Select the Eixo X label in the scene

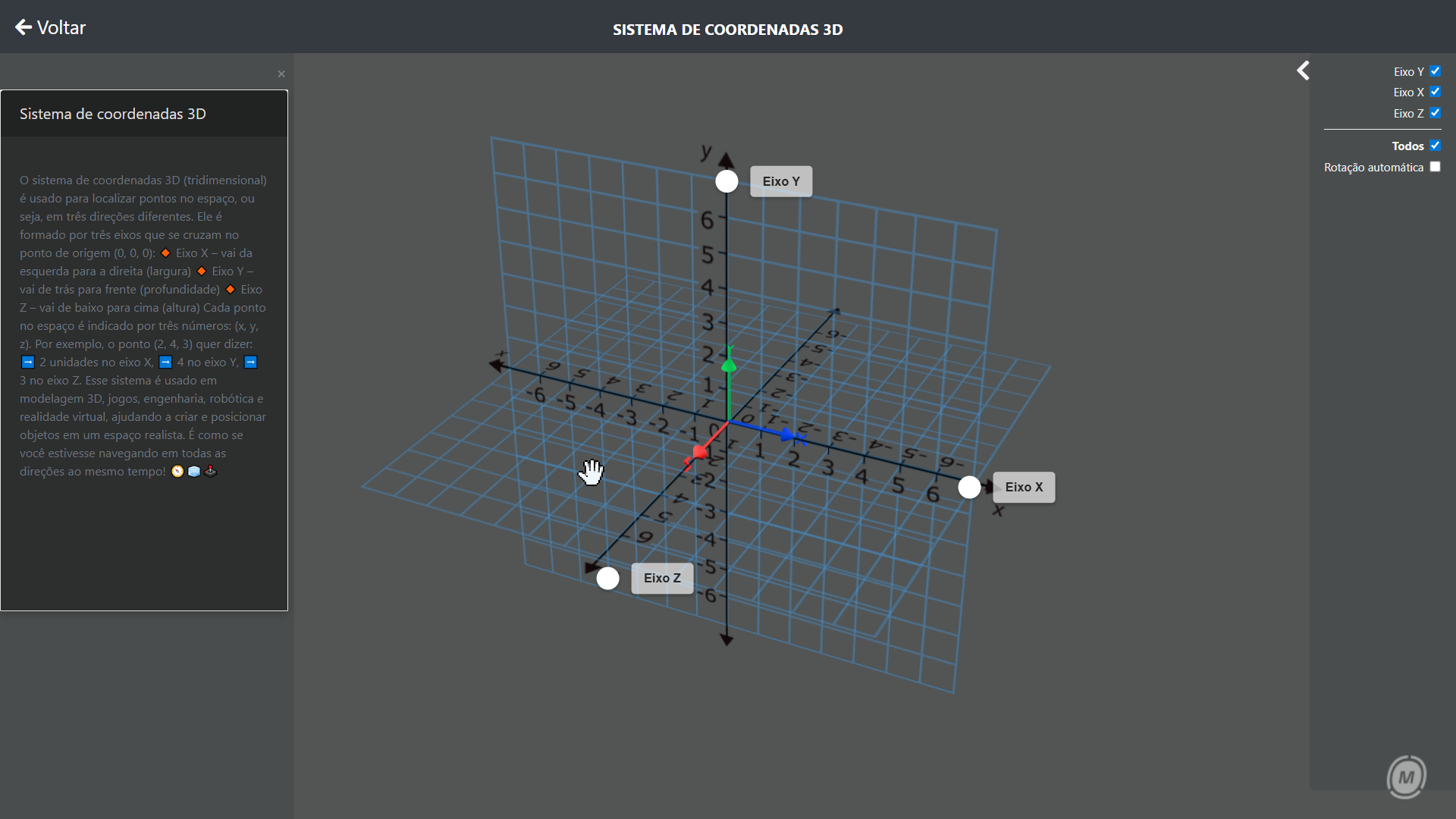point(1024,487)
